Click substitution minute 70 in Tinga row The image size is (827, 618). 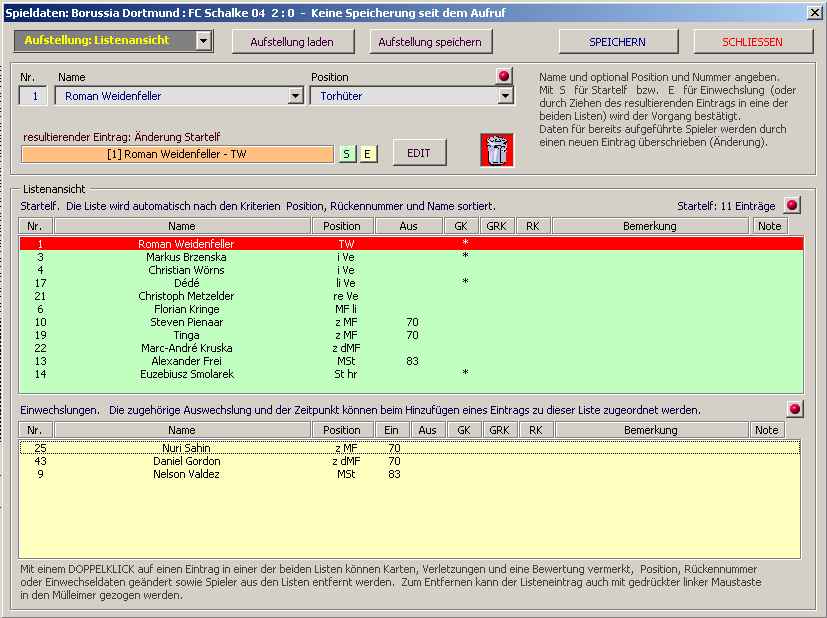(412, 335)
